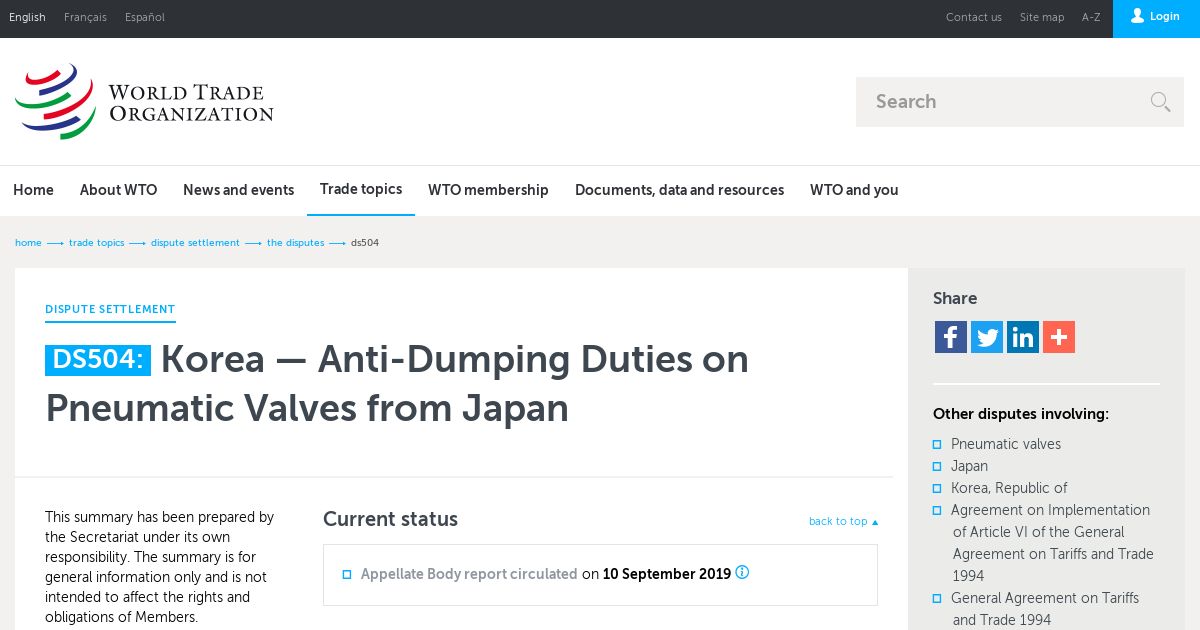Open Documents, data and resources menu
Screen dimensions: 1200x630
tap(679, 190)
